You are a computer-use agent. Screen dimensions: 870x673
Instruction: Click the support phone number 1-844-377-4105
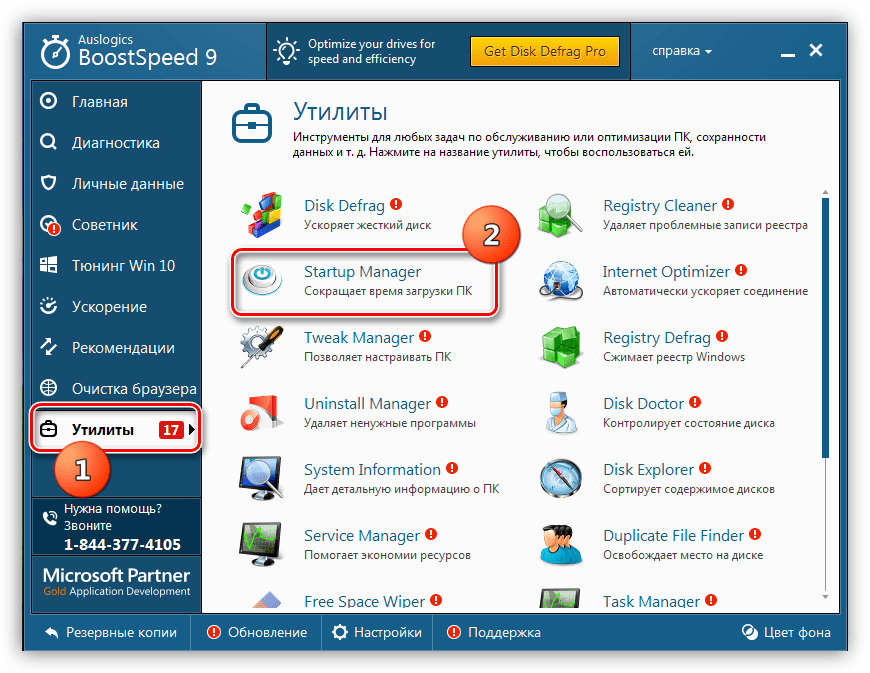point(122,544)
